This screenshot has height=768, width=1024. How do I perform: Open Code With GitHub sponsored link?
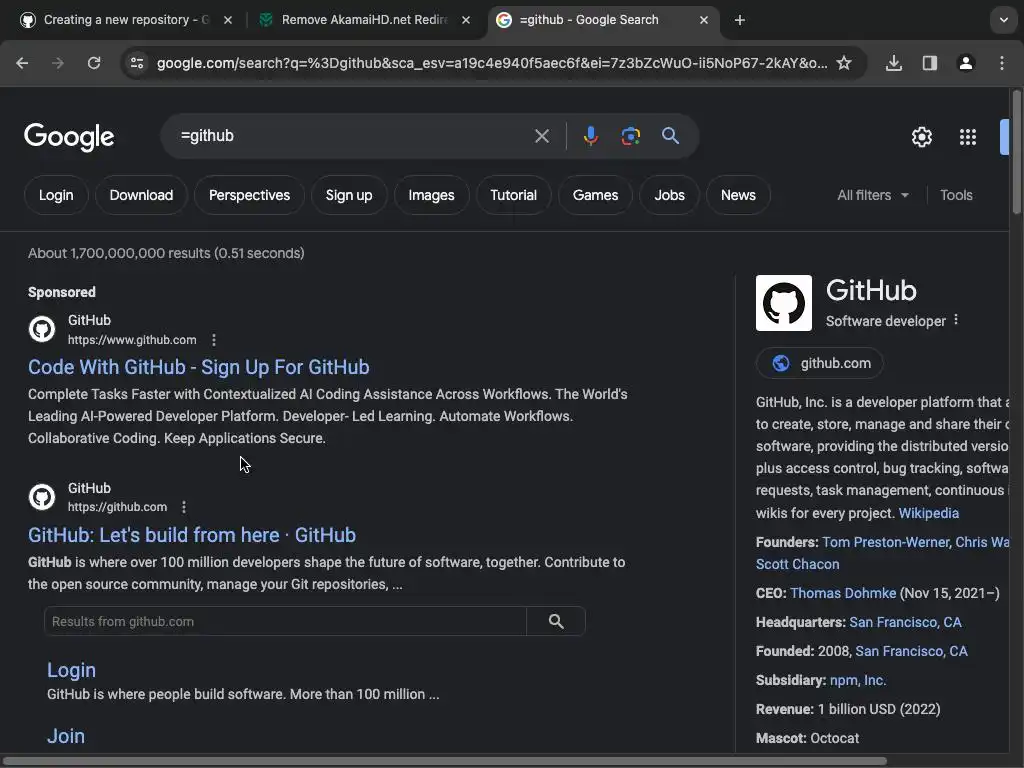click(199, 367)
